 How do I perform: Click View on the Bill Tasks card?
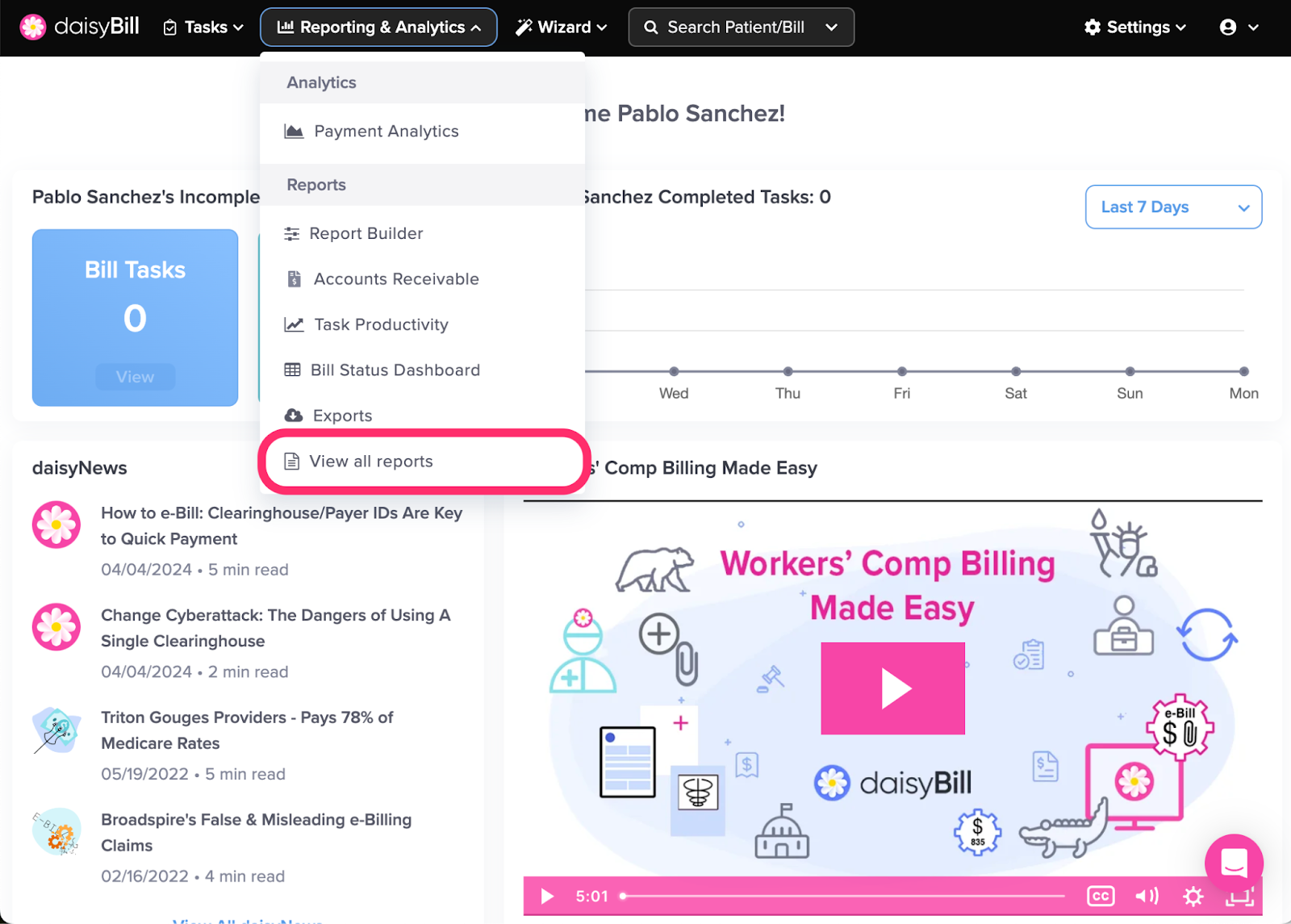[x=134, y=376]
